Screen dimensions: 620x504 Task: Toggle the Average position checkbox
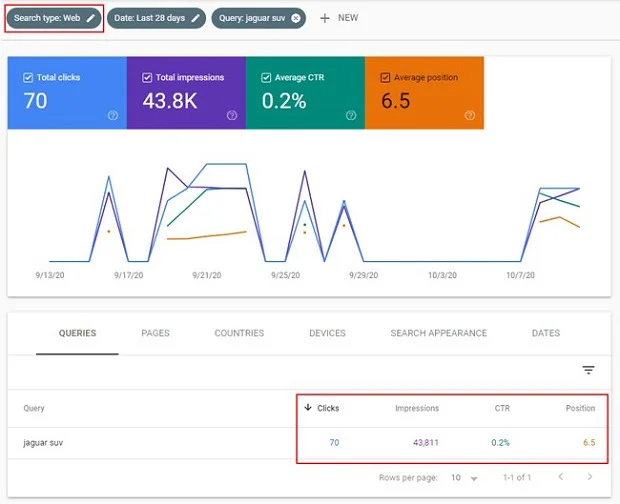click(x=385, y=77)
